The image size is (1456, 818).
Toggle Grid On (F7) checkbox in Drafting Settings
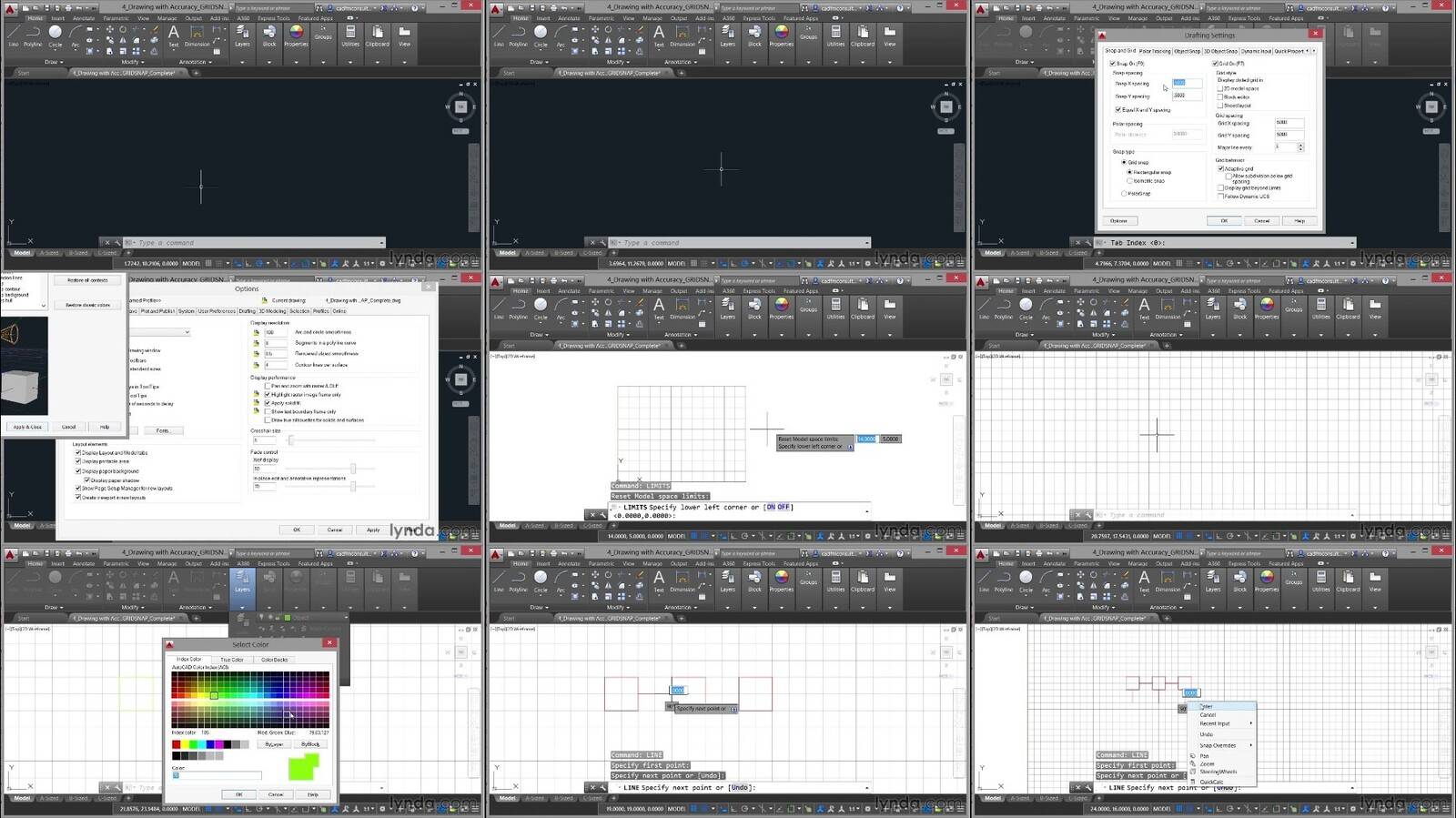pyautogui.click(x=1216, y=64)
